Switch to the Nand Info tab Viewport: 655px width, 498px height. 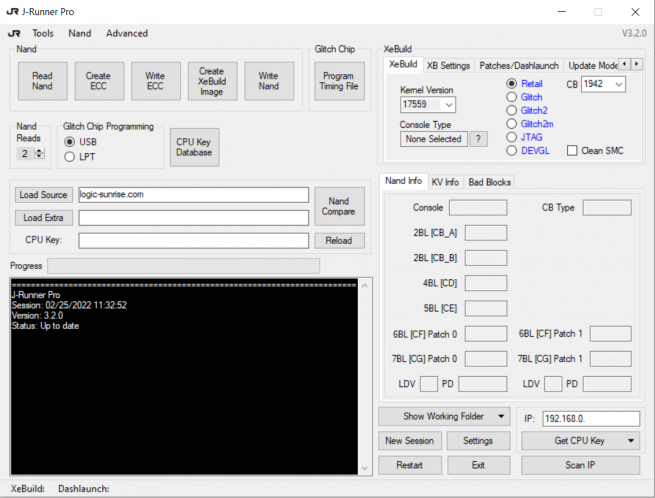[x=404, y=180]
